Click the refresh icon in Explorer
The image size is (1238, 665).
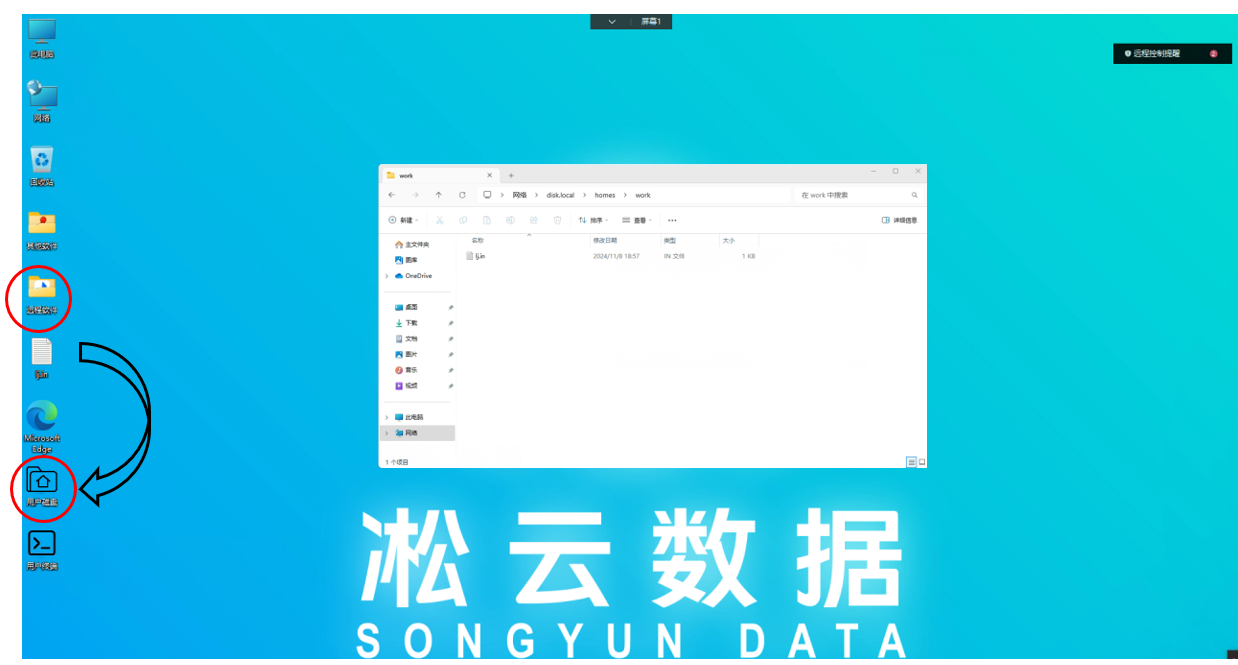[462, 195]
